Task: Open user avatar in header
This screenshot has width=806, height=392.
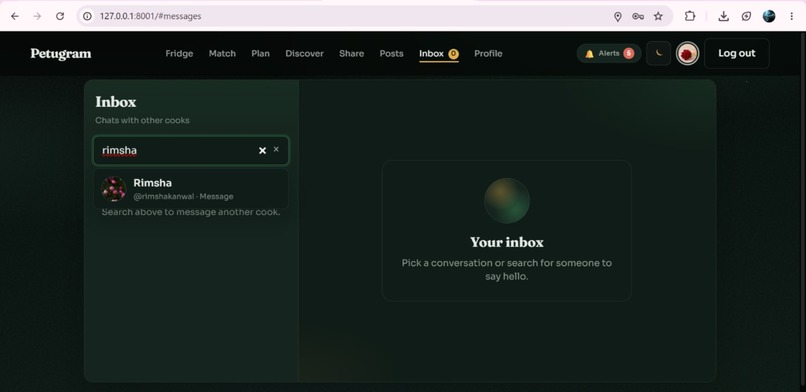Action: 687,53
